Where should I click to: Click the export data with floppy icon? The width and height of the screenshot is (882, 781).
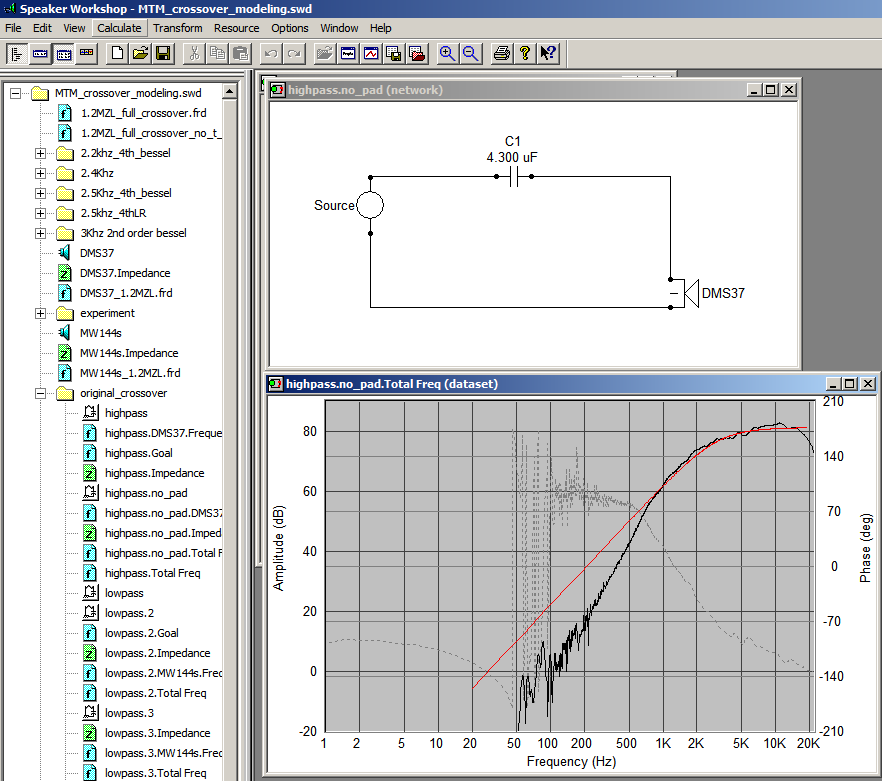pos(394,54)
